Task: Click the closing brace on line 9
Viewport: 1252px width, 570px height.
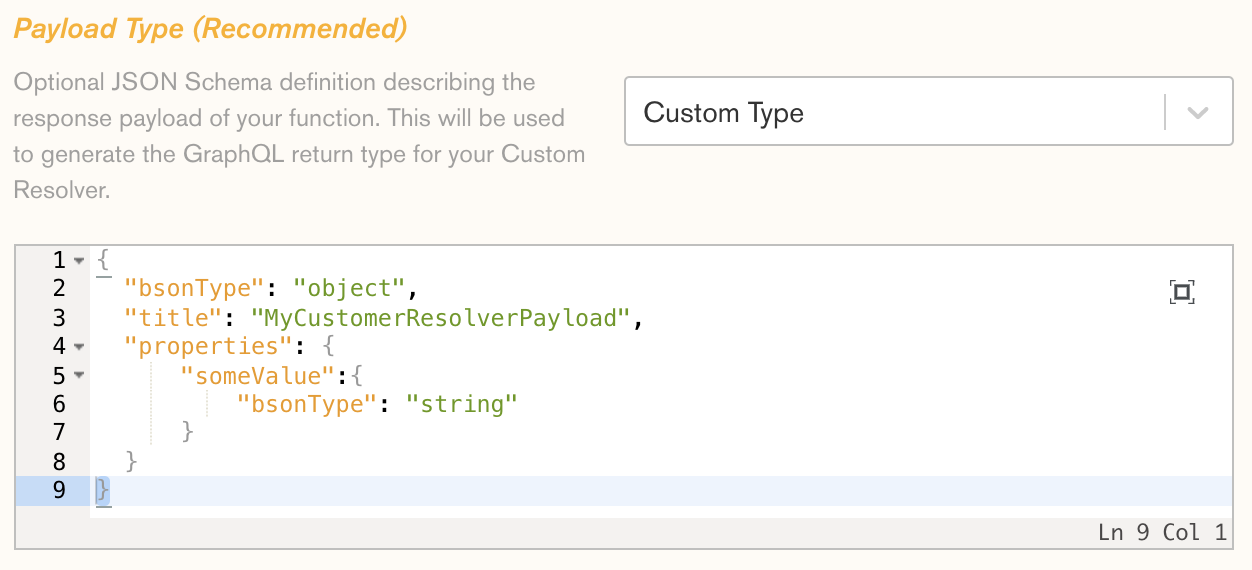Action: click(103, 490)
